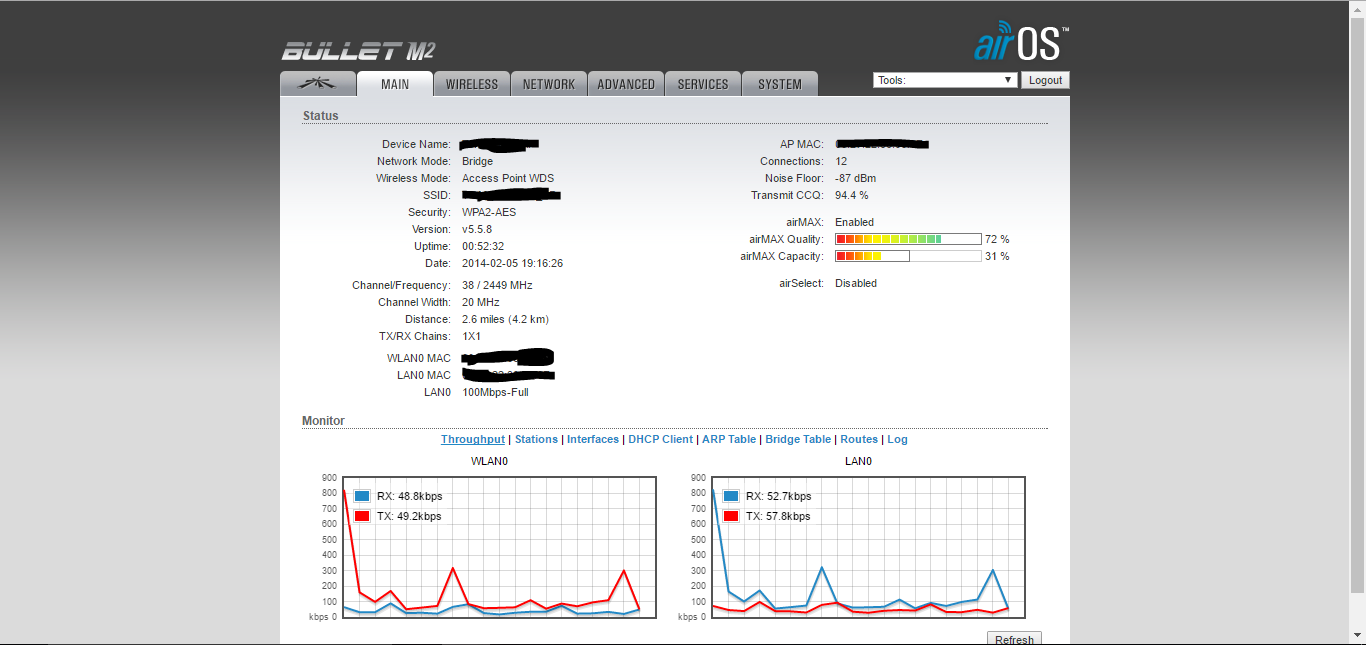Click the LAN0 RX: 52.7kbps legend text
Viewport: 1366px width, 645px height.
779,496
